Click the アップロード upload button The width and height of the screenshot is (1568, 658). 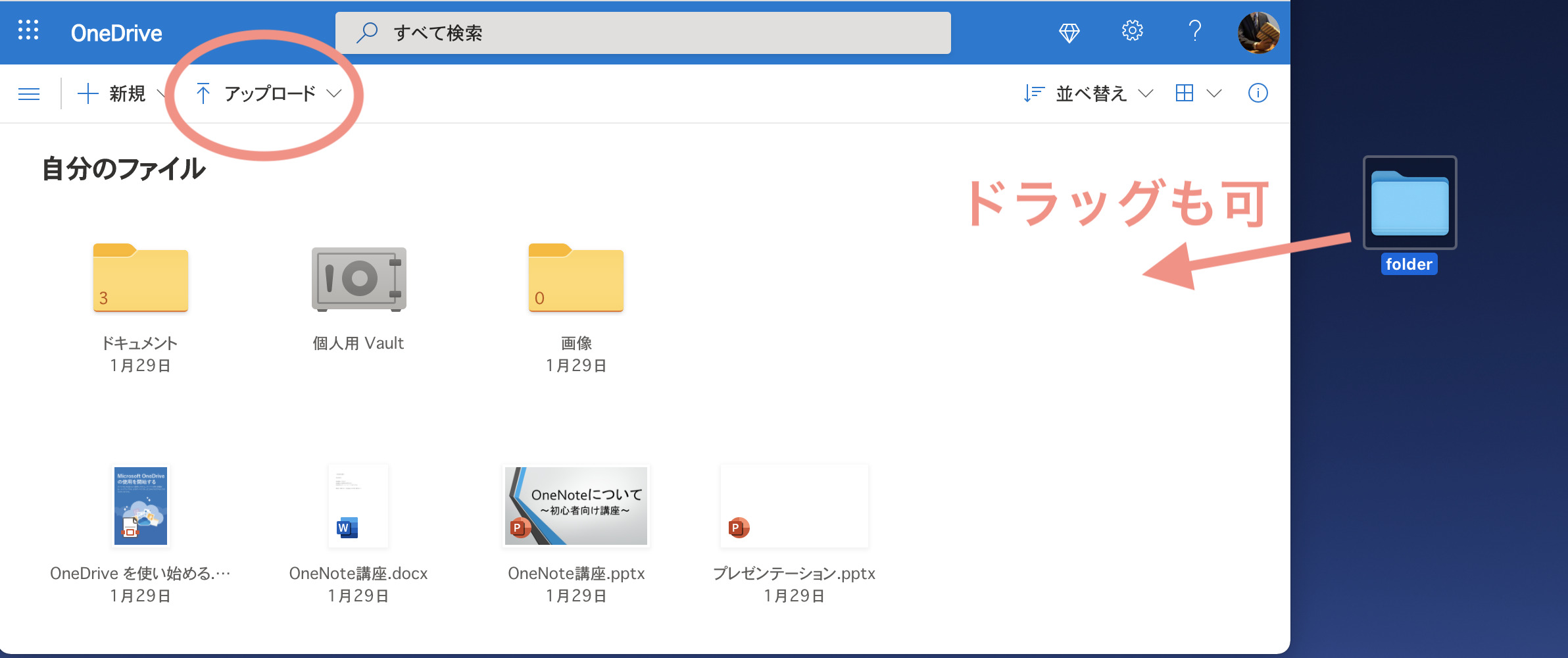coord(257,94)
